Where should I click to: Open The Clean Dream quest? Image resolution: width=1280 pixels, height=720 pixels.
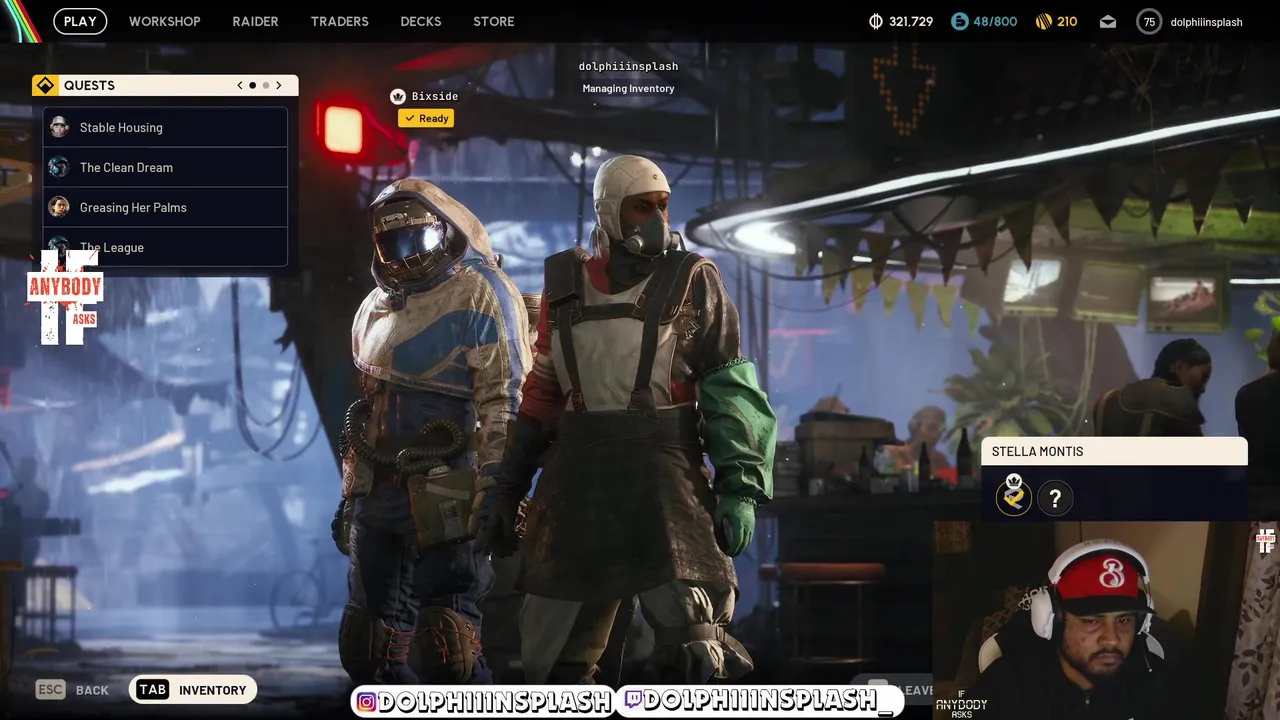(165, 167)
